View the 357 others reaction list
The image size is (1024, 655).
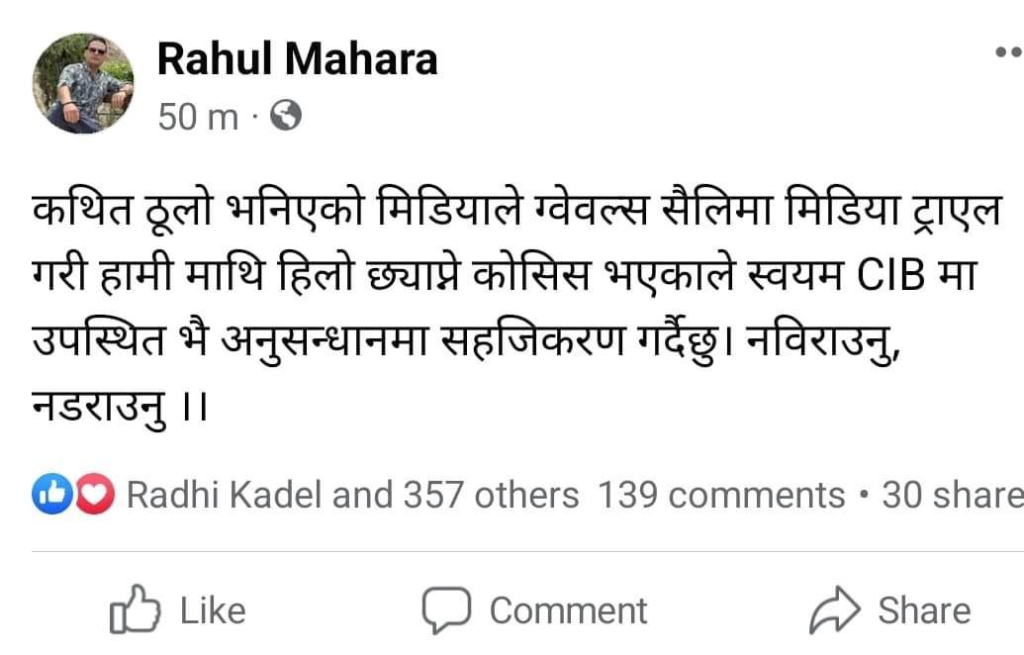490,495
